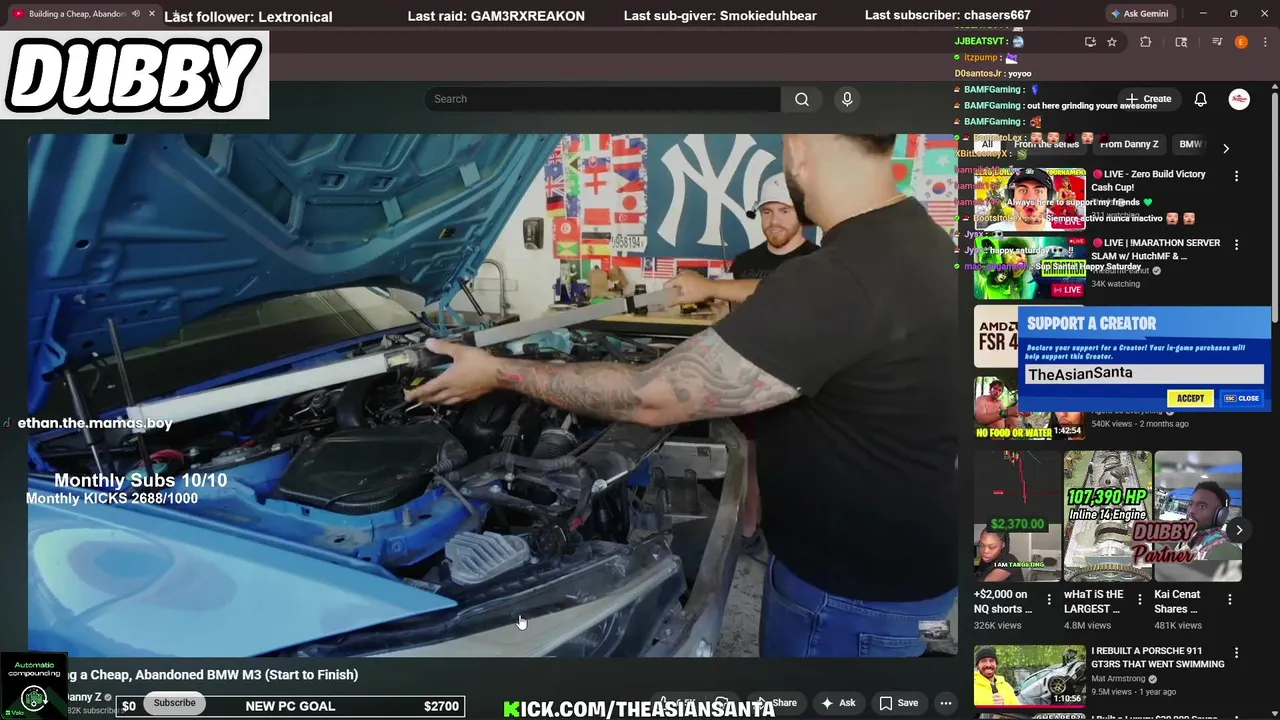Open the MARATHON SERVER SLAM live thumbnail
The height and width of the screenshot is (720, 1280).
[1030, 268]
